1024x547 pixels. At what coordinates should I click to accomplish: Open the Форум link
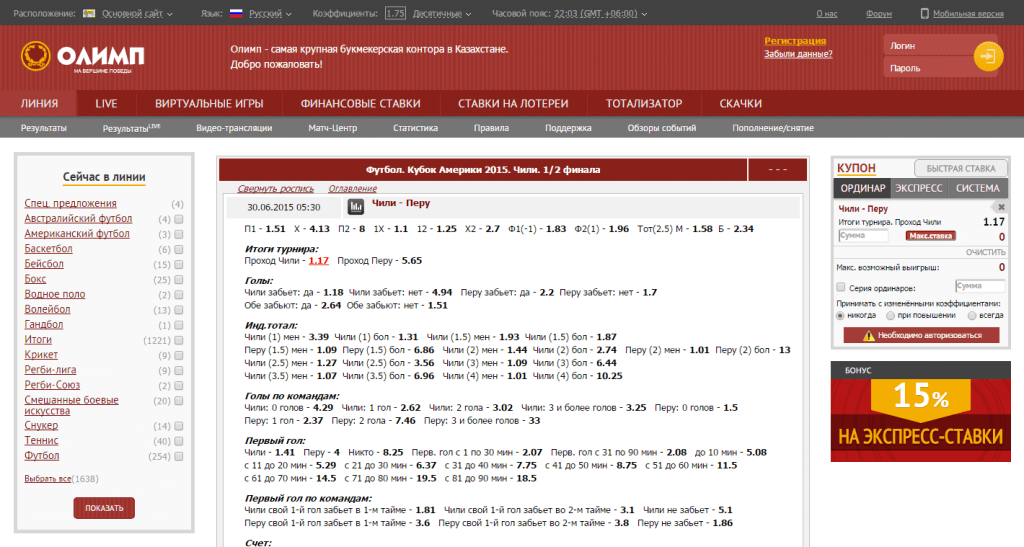point(878,13)
